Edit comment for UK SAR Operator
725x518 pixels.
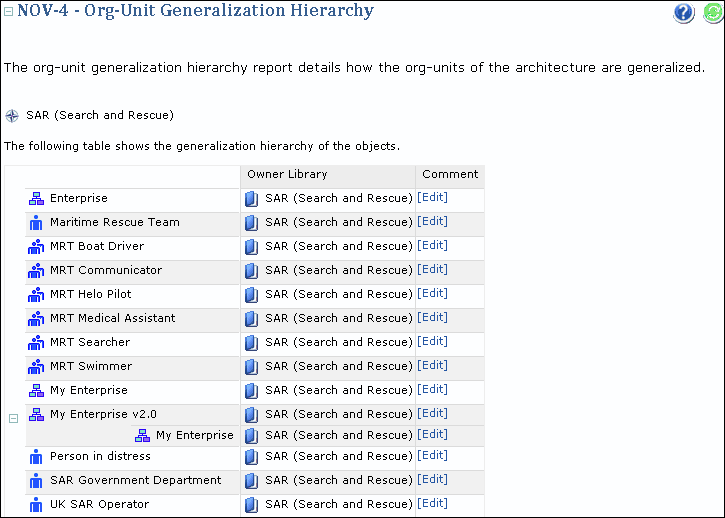[432, 504]
